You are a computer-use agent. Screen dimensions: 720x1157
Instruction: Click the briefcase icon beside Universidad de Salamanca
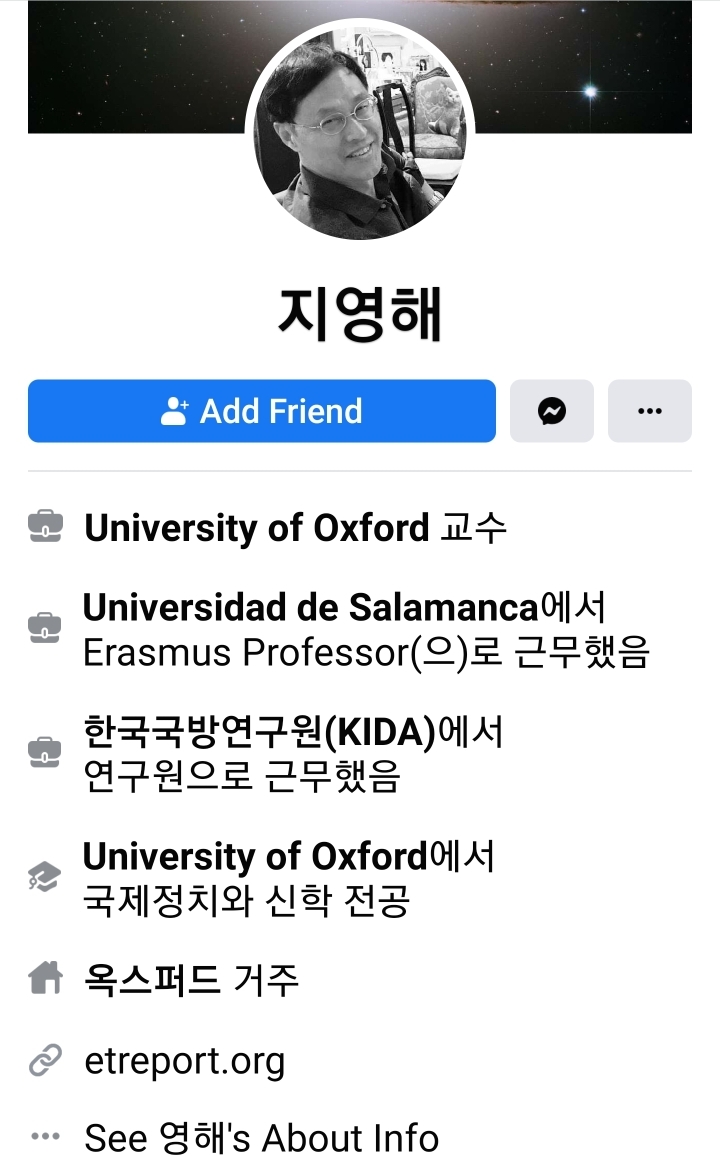click(x=46, y=629)
